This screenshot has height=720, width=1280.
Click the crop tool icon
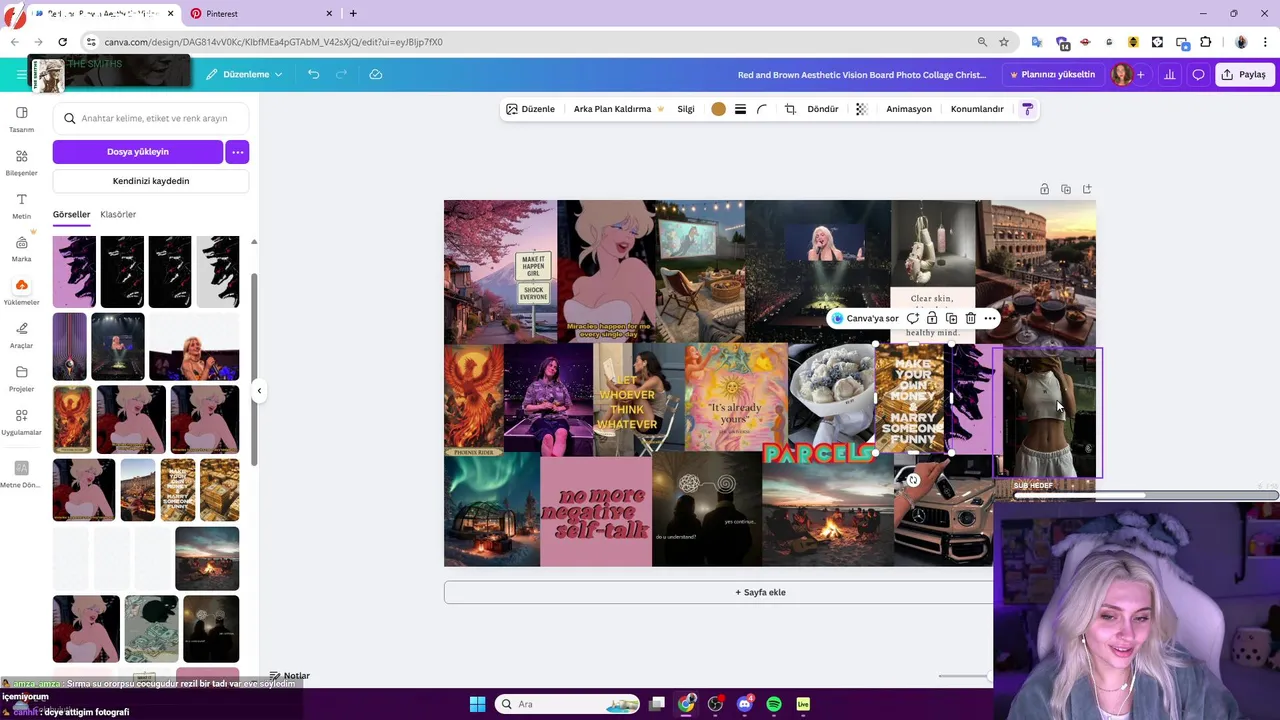pos(790,109)
